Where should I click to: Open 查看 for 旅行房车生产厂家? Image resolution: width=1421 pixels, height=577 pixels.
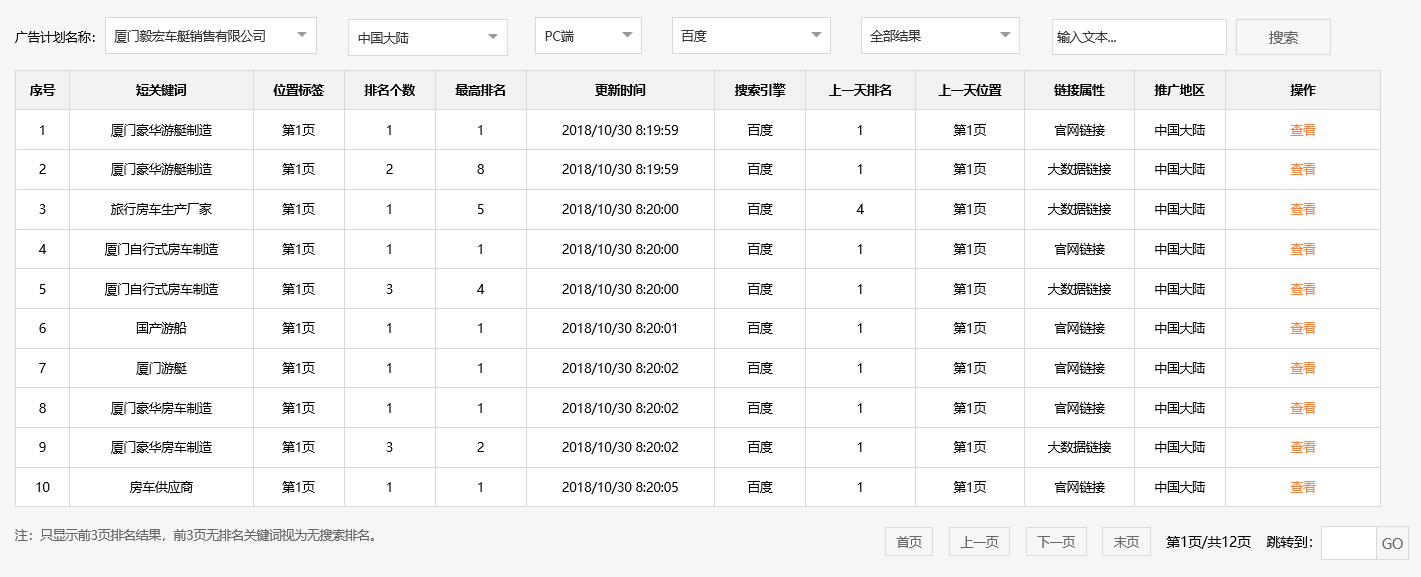[1303, 209]
